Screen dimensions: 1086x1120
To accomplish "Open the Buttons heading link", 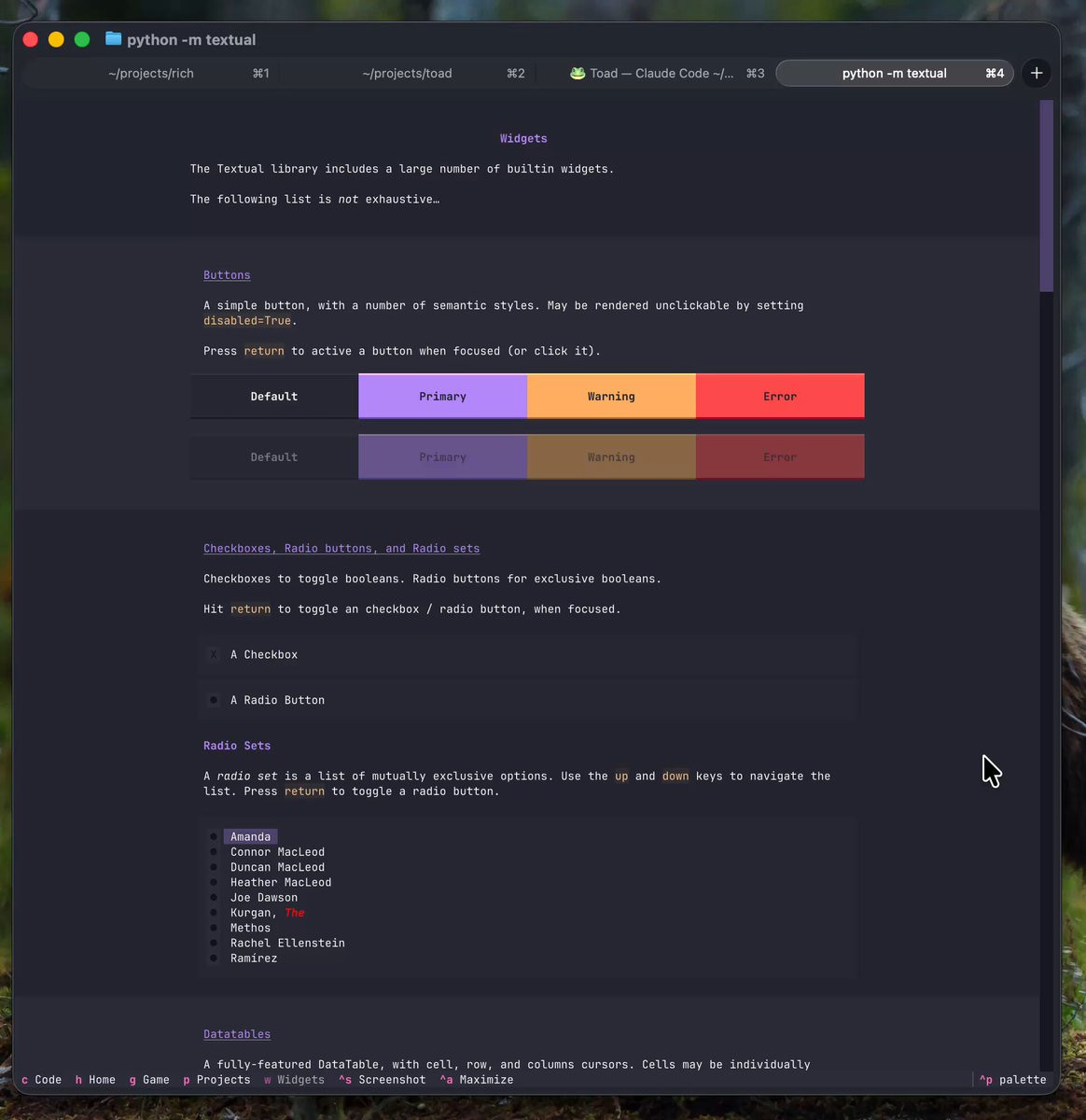I will [x=227, y=275].
